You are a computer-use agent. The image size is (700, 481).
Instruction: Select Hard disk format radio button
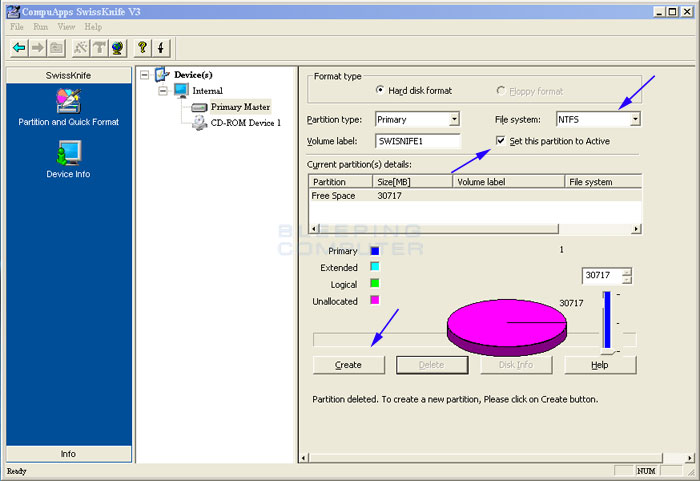(x=380, y=90)
